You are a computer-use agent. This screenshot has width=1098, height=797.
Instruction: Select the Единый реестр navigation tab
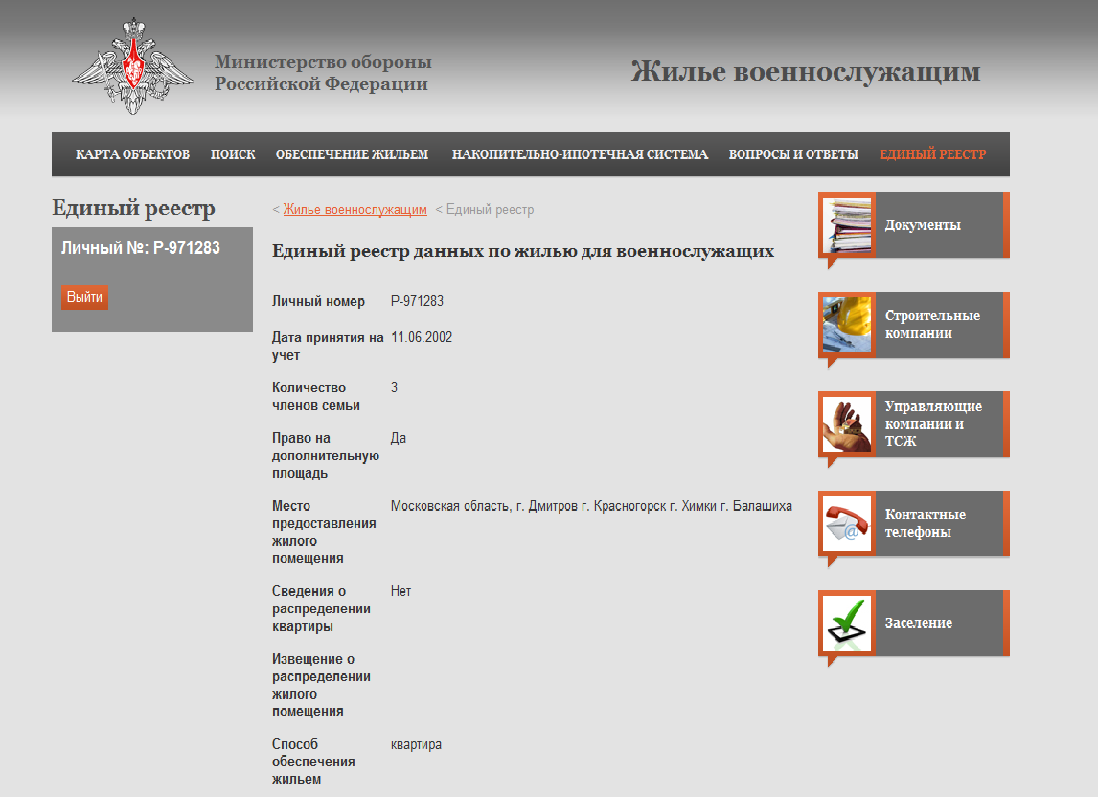[932, 154]
